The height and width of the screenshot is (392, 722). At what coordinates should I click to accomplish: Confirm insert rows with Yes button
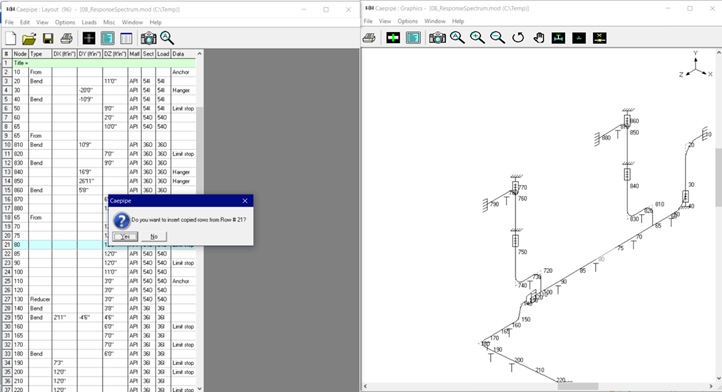pos(125,236)
